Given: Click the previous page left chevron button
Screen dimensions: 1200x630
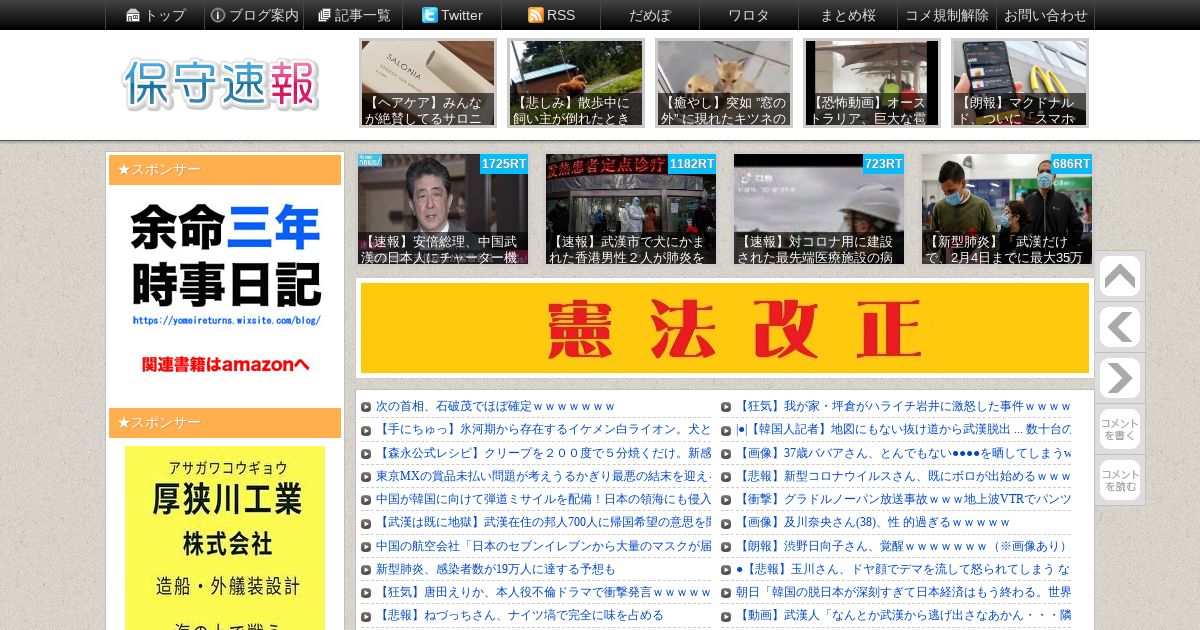Looking at the screenshot, I should (x=1119, y=327).
